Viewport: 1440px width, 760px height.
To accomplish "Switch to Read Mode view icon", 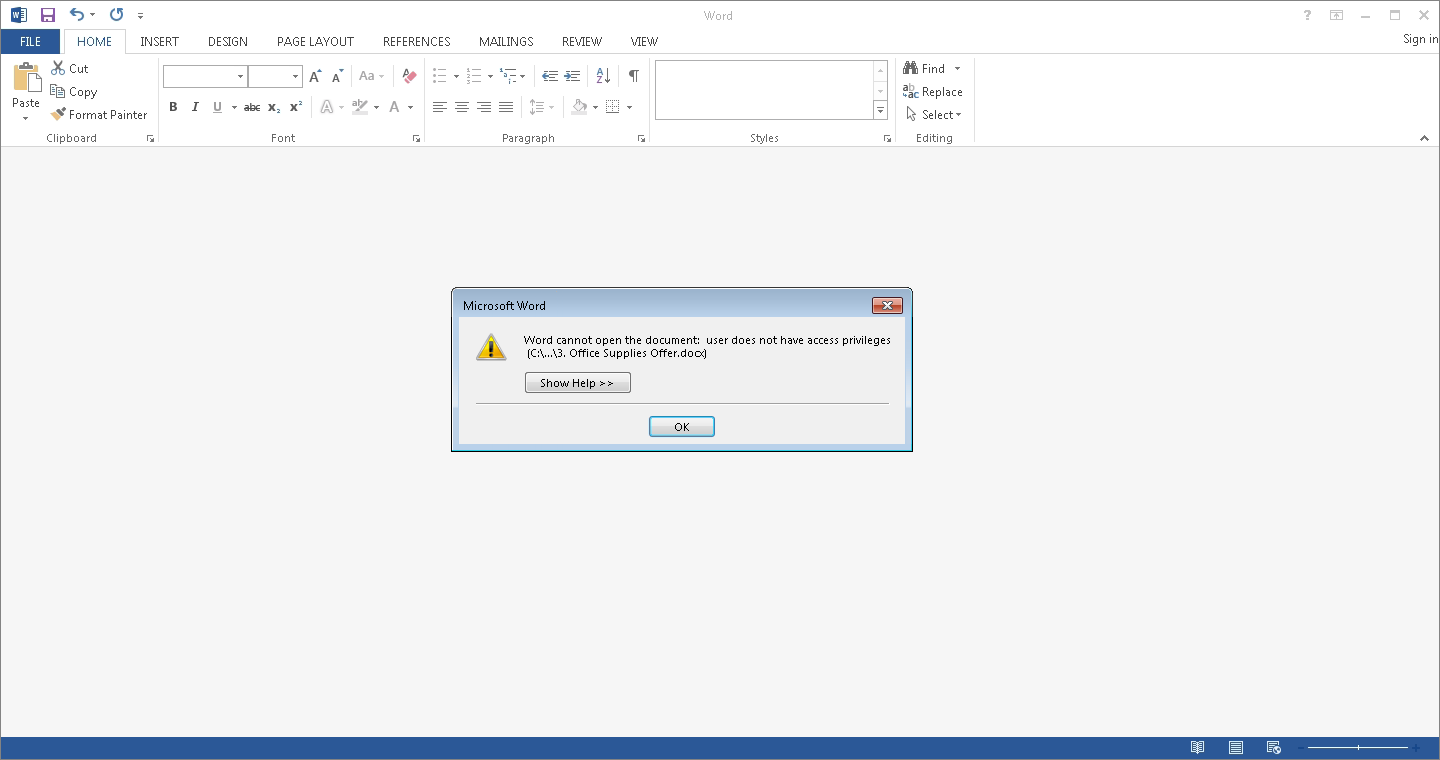I will coord(1197,747).
